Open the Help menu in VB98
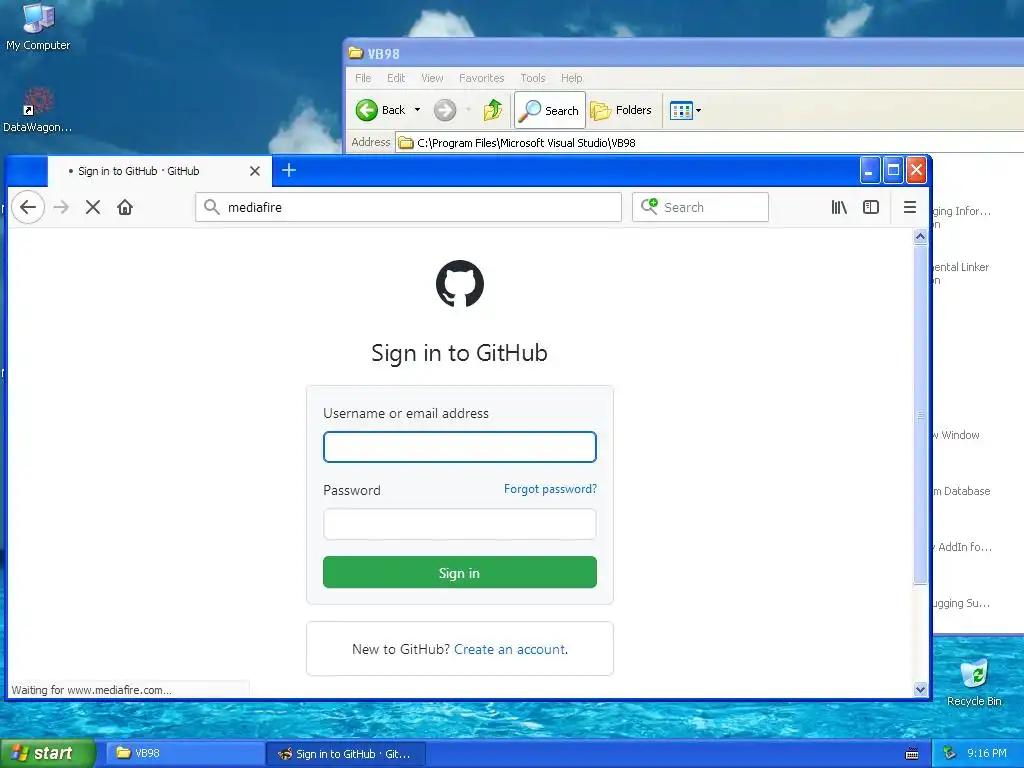Image resolution: width=1024 pixels, height=768 pixels. (571, 78)
